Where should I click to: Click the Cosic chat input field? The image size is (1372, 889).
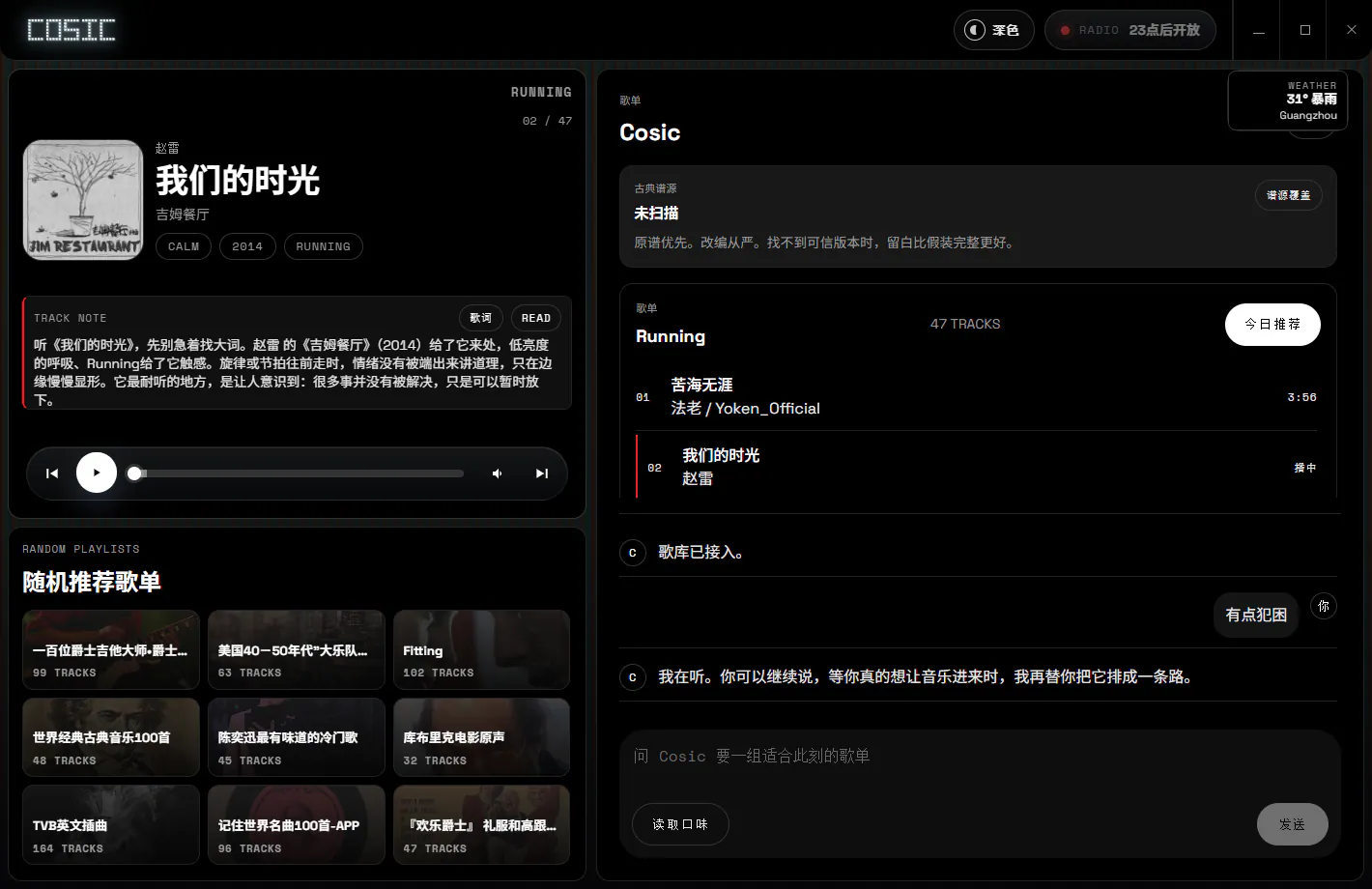pos(978,757)
